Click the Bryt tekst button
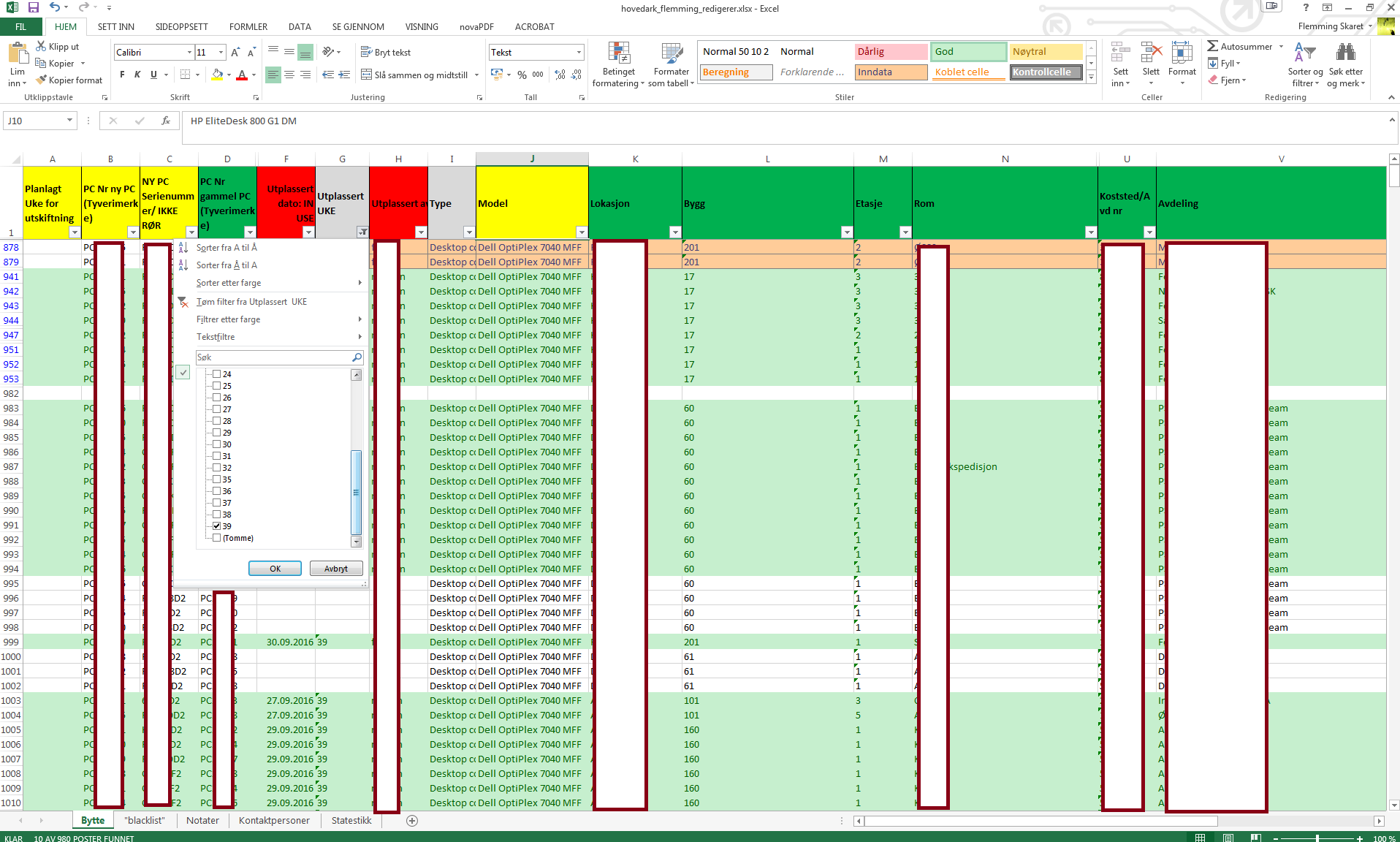 [385, 52]
